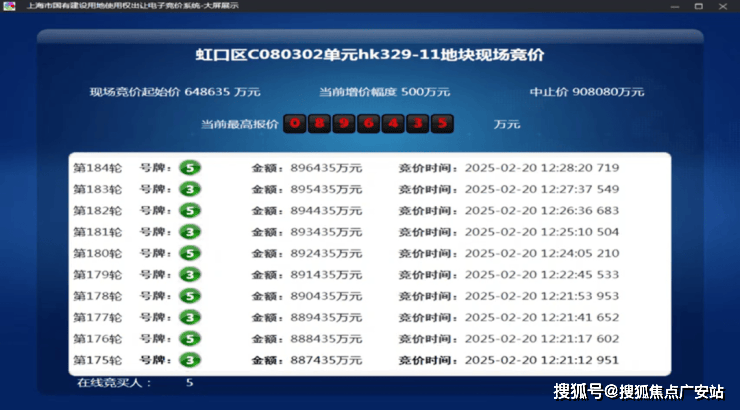Click bid time 2025-02-20 12:27:37 549

pos(542,189)
